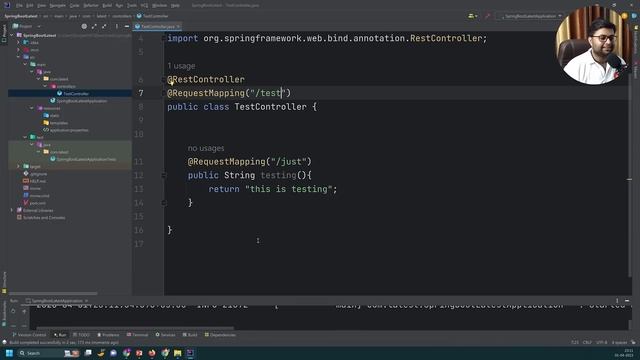Open Firefox from the taskbar
This screenshot has width=640, height=360.
[152, 353]
